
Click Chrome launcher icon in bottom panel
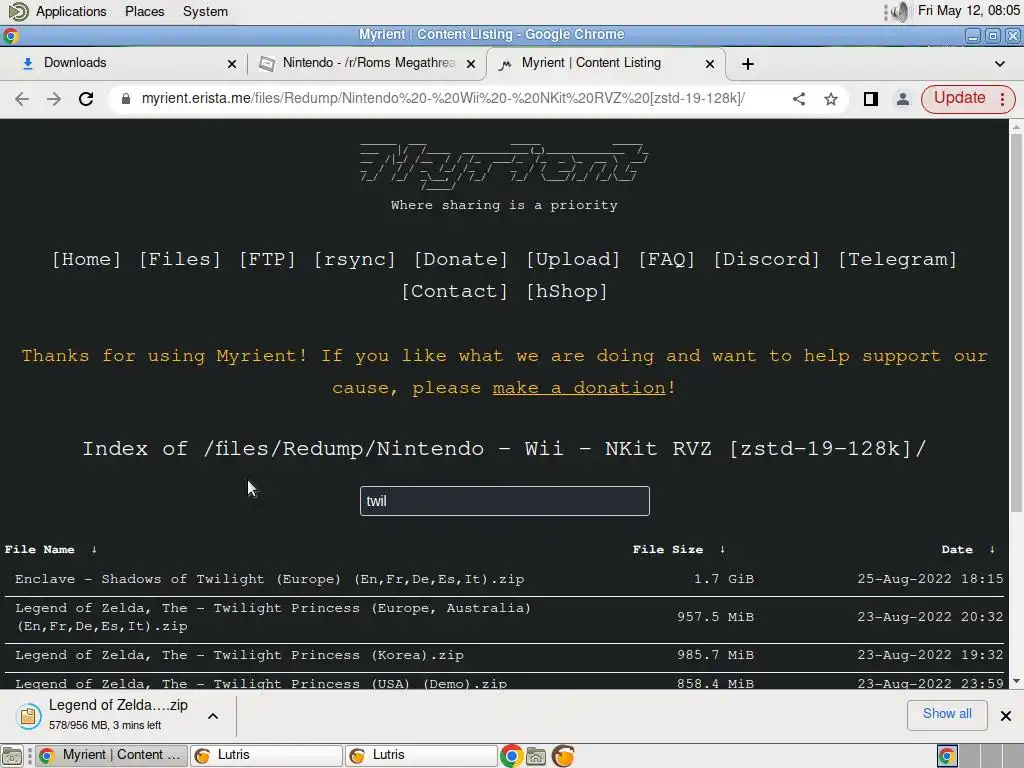point(511,756)
